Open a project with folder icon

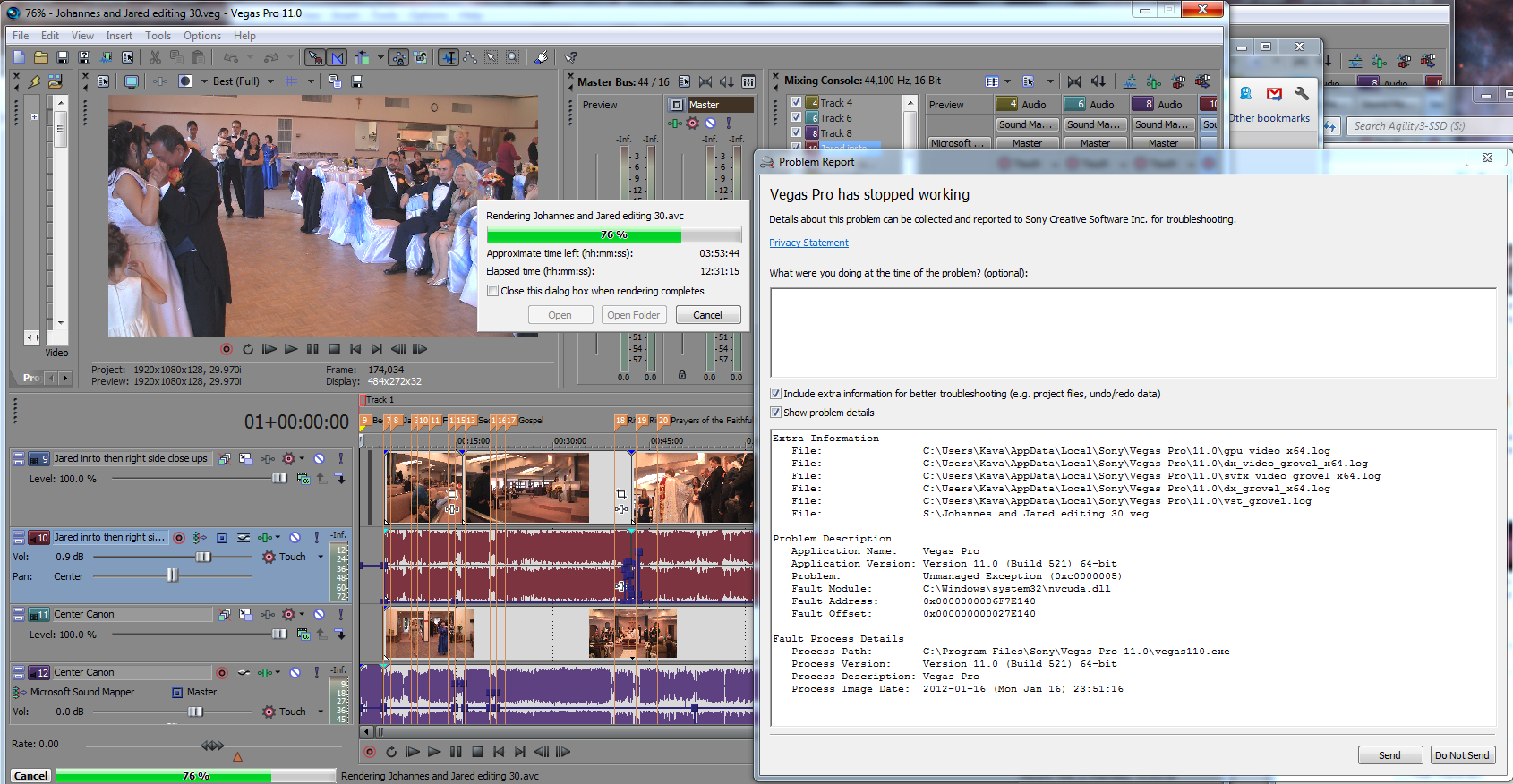(x=40, y=57)
